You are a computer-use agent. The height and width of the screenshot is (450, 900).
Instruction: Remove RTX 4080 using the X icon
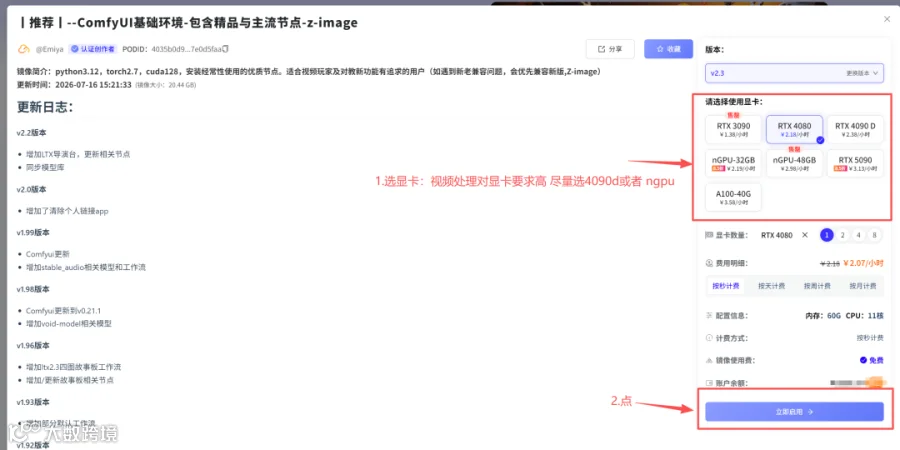click(x=804, y=235)
